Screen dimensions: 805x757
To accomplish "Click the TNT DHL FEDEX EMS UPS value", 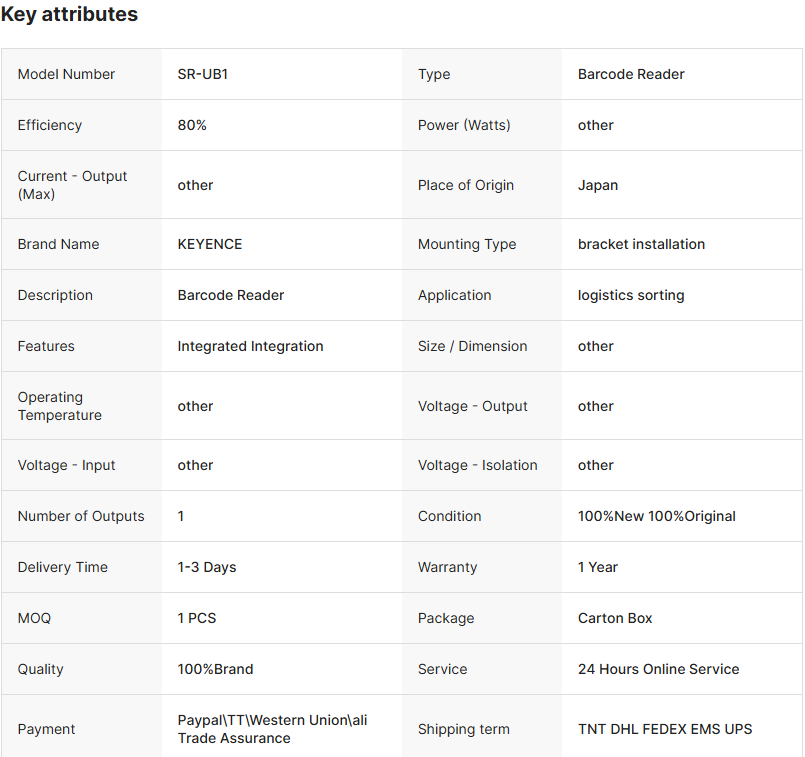I will tap(665, 729).
